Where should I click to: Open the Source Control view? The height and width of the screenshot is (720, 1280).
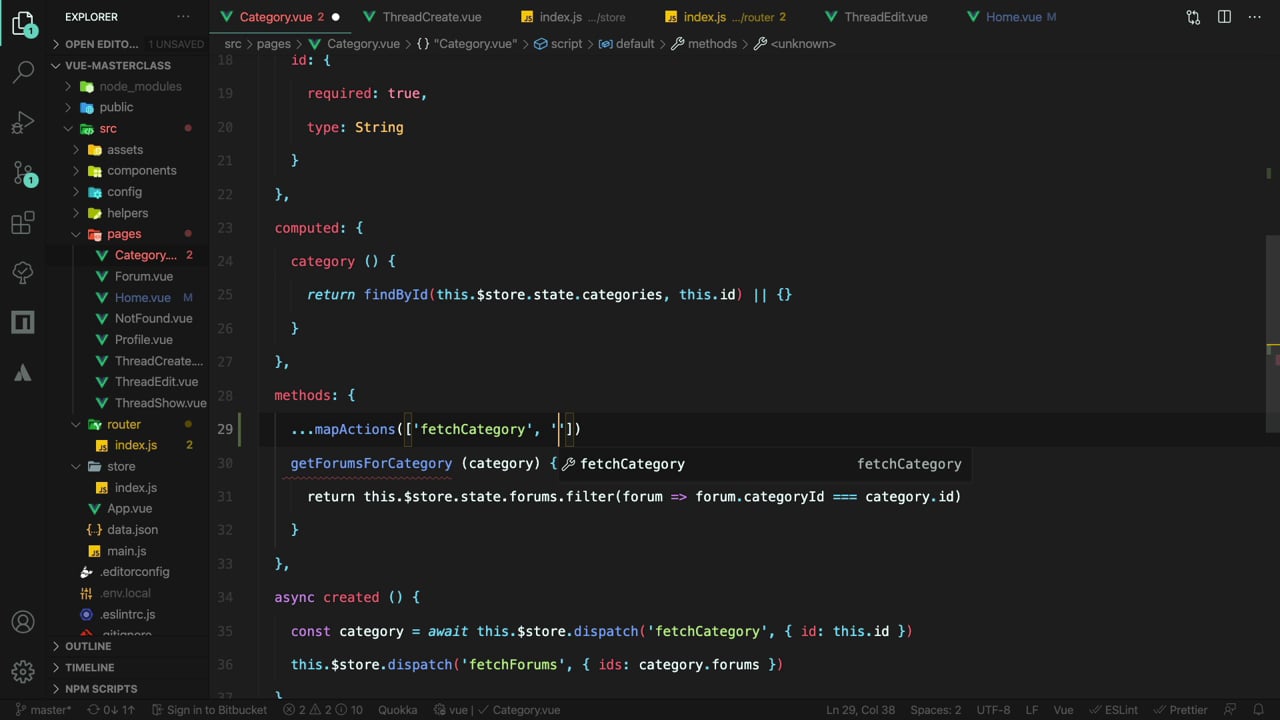coord(22,172)
